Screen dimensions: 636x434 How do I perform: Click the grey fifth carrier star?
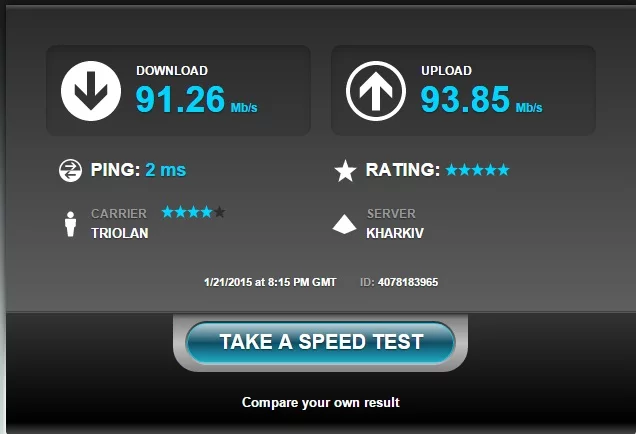click(219, 212)
